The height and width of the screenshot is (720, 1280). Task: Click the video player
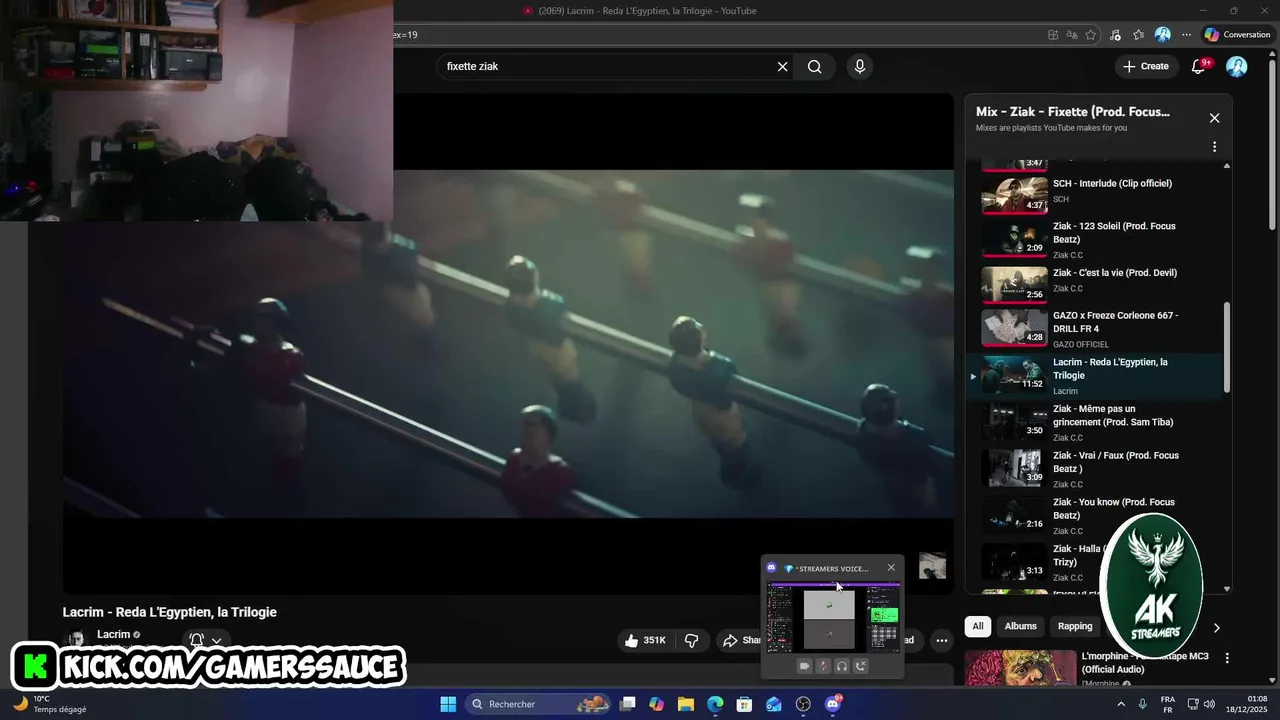click(x=508, y=343)
